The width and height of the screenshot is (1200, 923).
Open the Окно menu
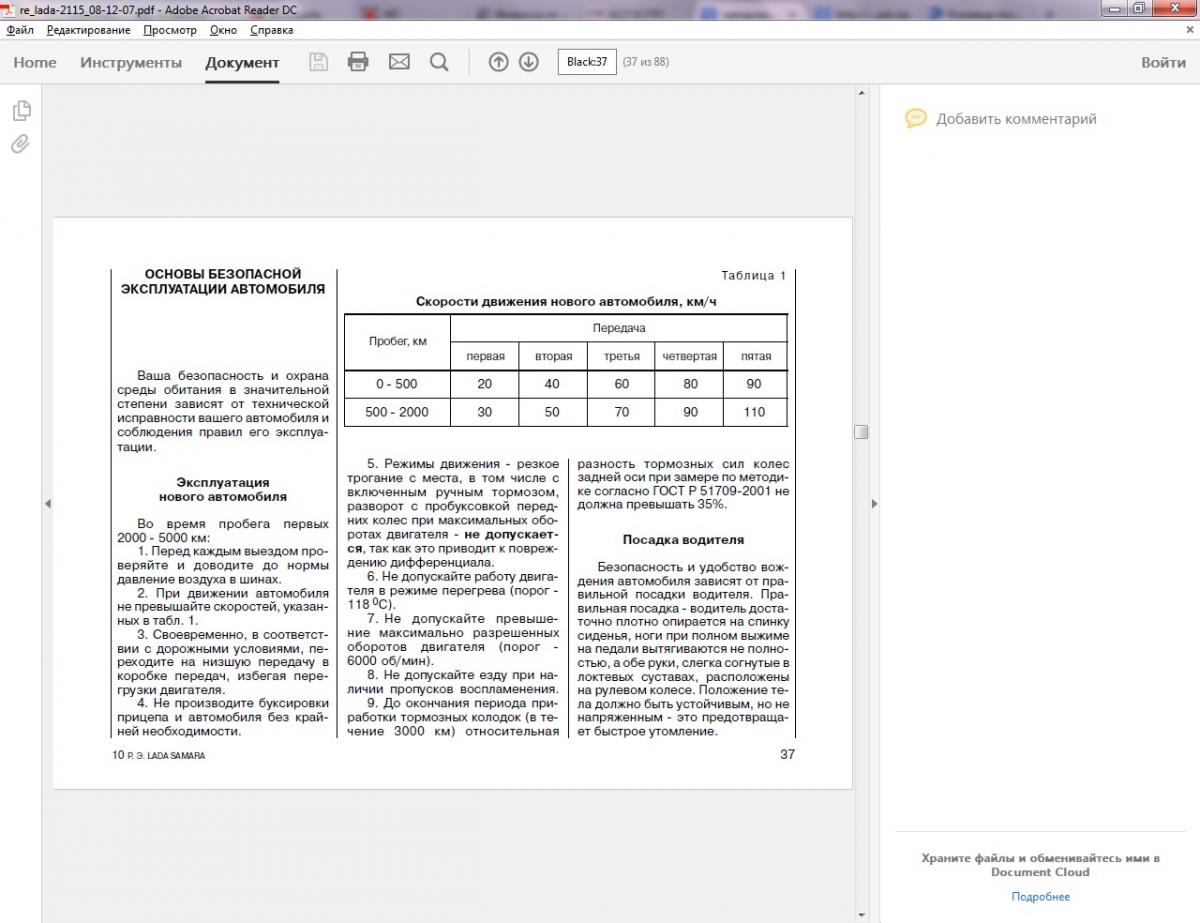click(223, 30)
